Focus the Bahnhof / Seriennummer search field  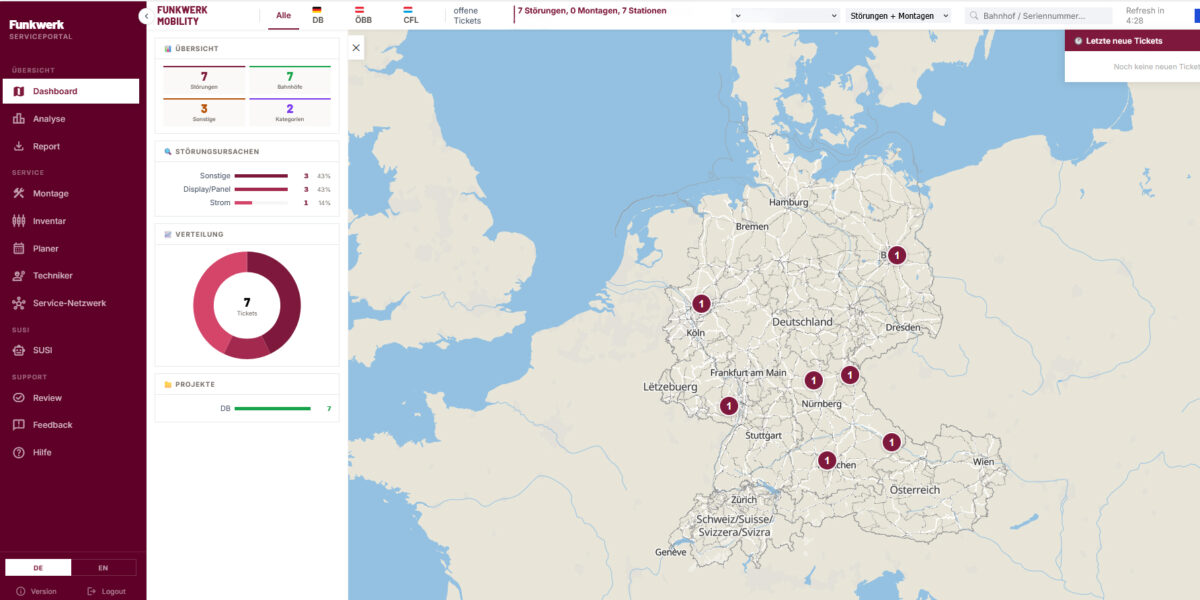pos(1039,16)
